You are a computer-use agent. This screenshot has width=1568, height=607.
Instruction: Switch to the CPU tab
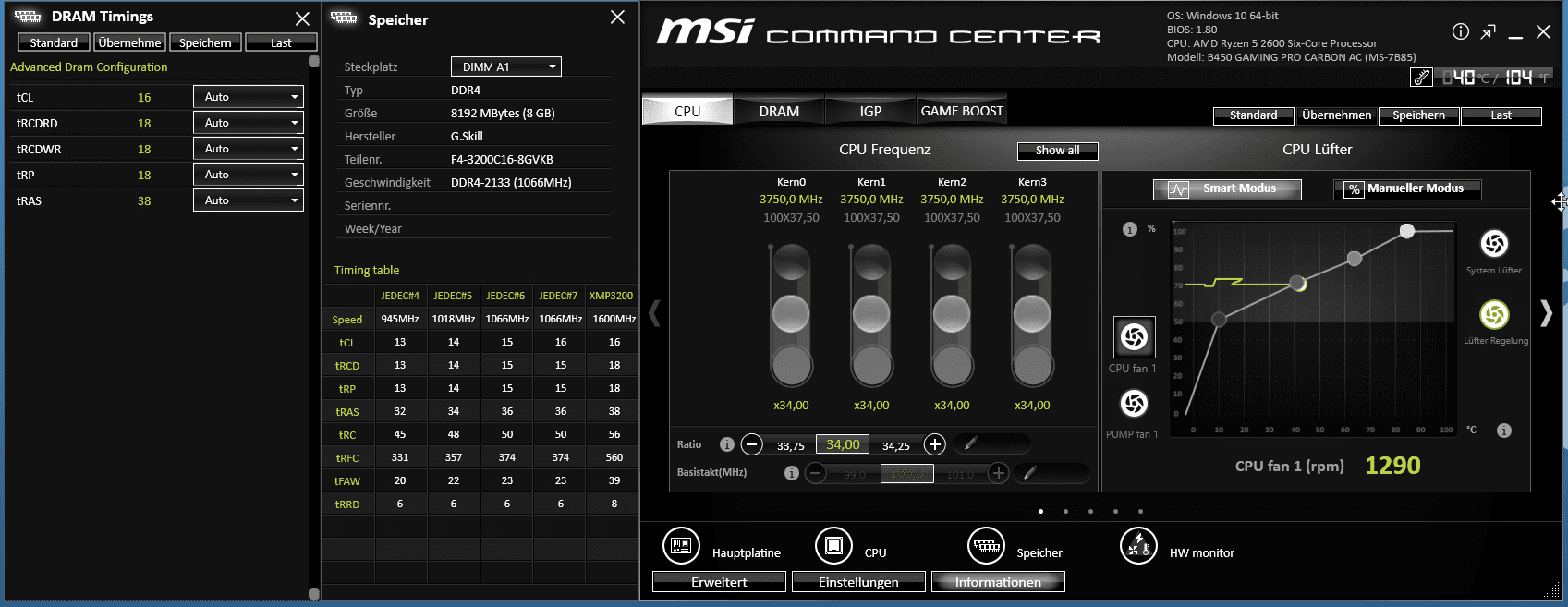(x=687, y=111)
